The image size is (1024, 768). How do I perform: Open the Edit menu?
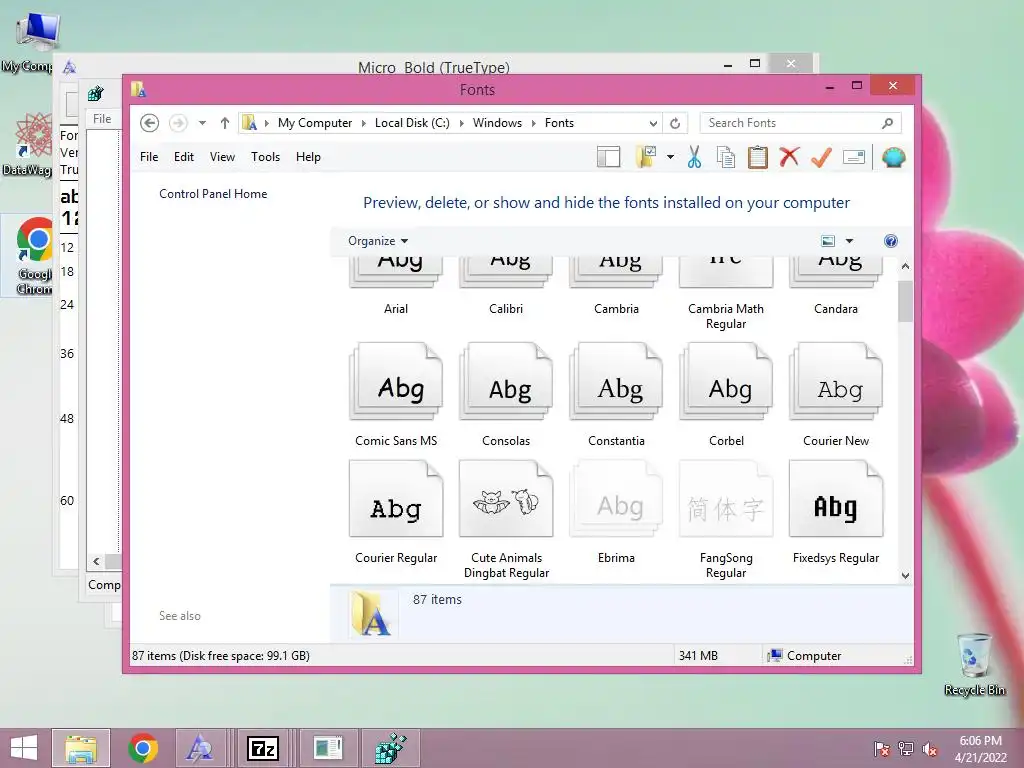tap(184, 157)
